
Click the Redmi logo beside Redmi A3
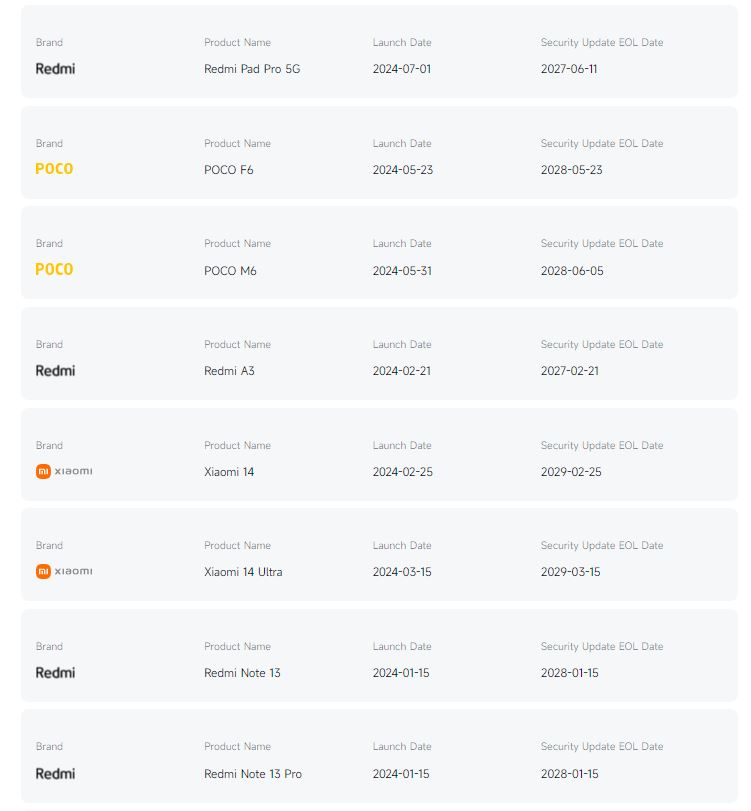(x=55, y=371)
